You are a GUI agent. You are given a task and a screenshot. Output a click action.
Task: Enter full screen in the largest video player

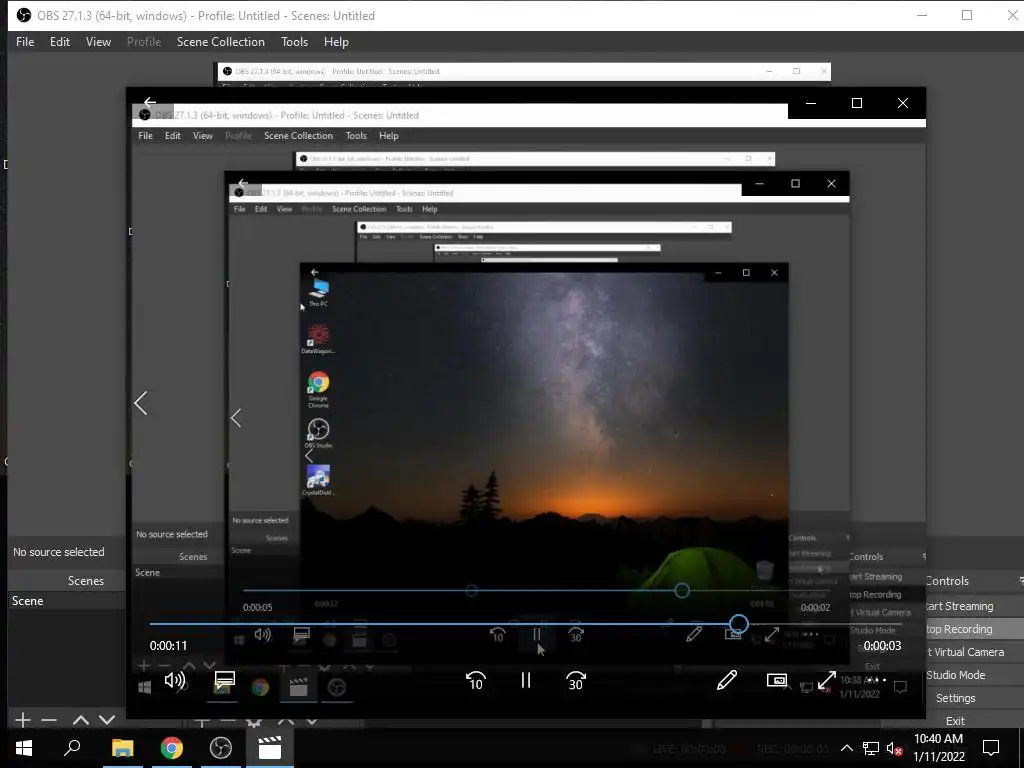coord(827,680)
